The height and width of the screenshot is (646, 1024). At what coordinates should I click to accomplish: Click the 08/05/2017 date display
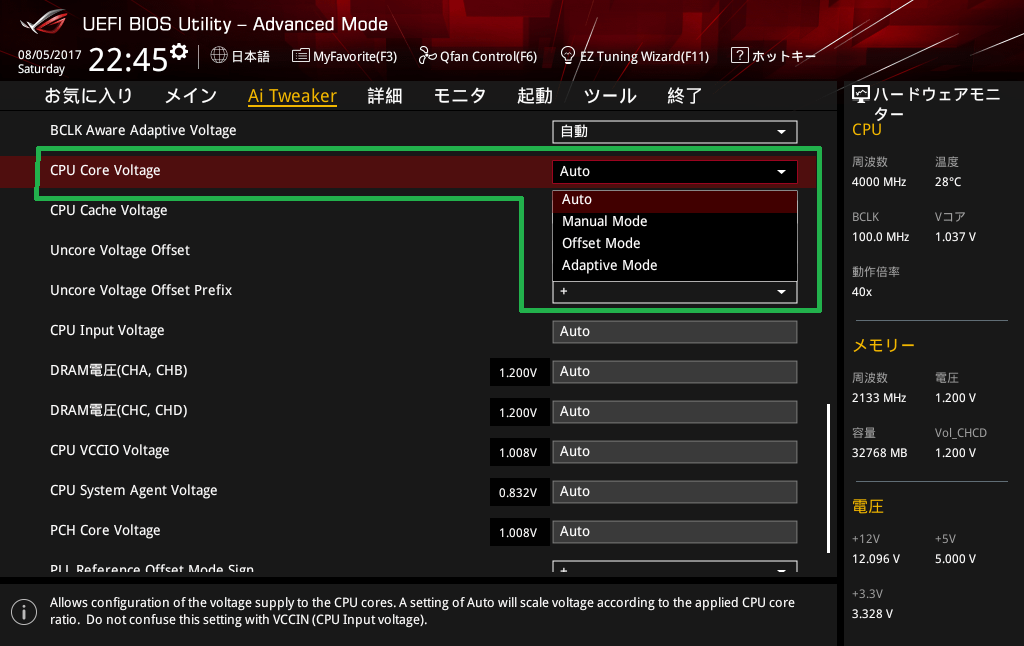pos(50,55)
